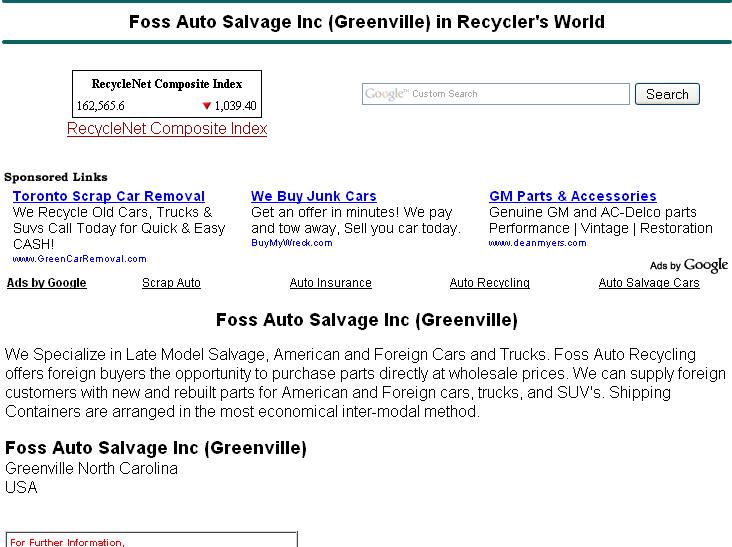Viewport: 732px width, 547px height.
Task: Click the Sponsored Links heading
Action: tap(56, 177)
